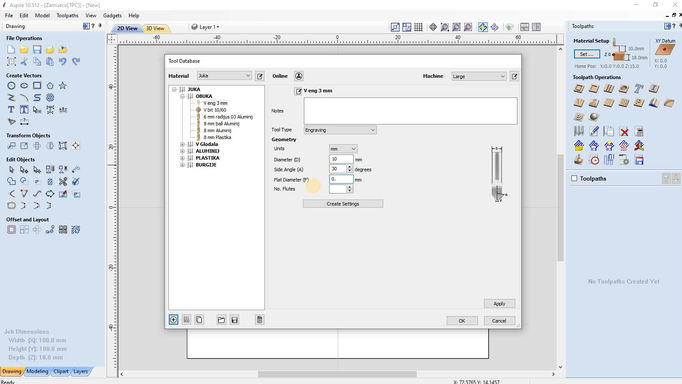Click the XY Datum position icon
Viewport: 682px width, 384px height.
point(665,50)
